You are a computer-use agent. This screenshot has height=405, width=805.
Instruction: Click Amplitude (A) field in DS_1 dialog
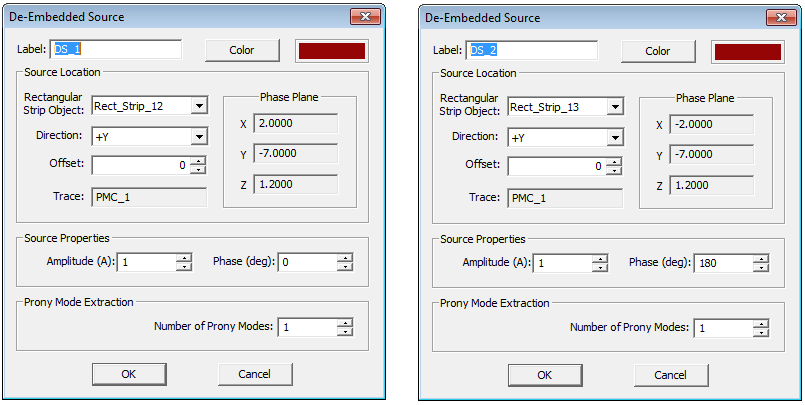click(147, 262)
